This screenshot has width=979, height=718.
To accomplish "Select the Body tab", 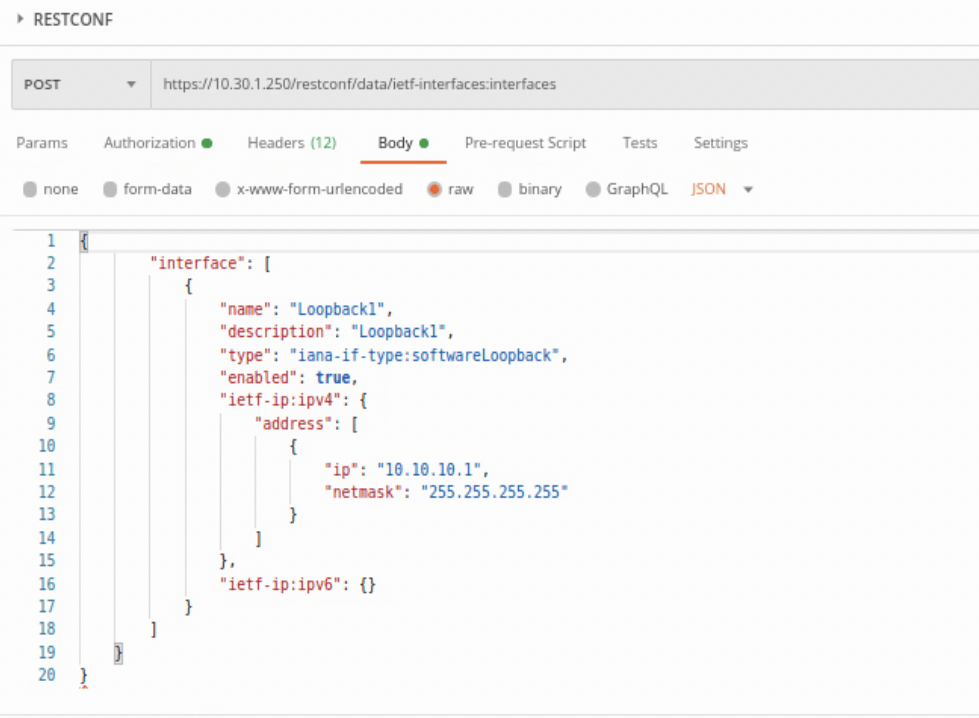I will tap(396, 143).
